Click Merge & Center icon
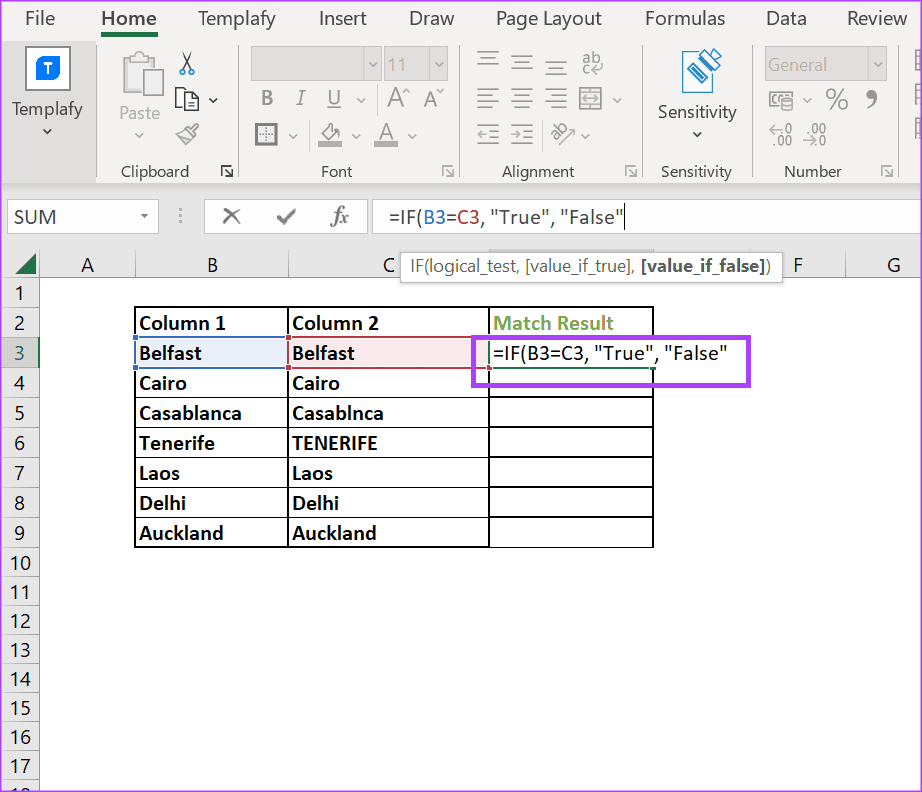This screenshot has width=922, height=792. coord(590,98)
